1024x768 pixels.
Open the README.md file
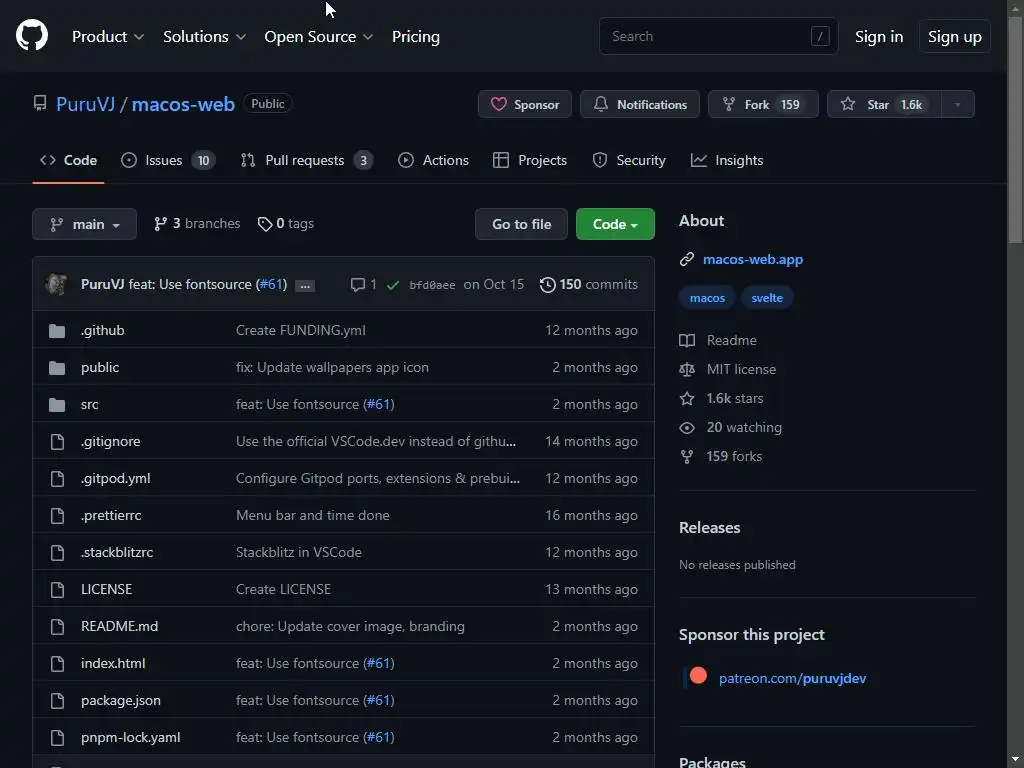click(120, 626)
